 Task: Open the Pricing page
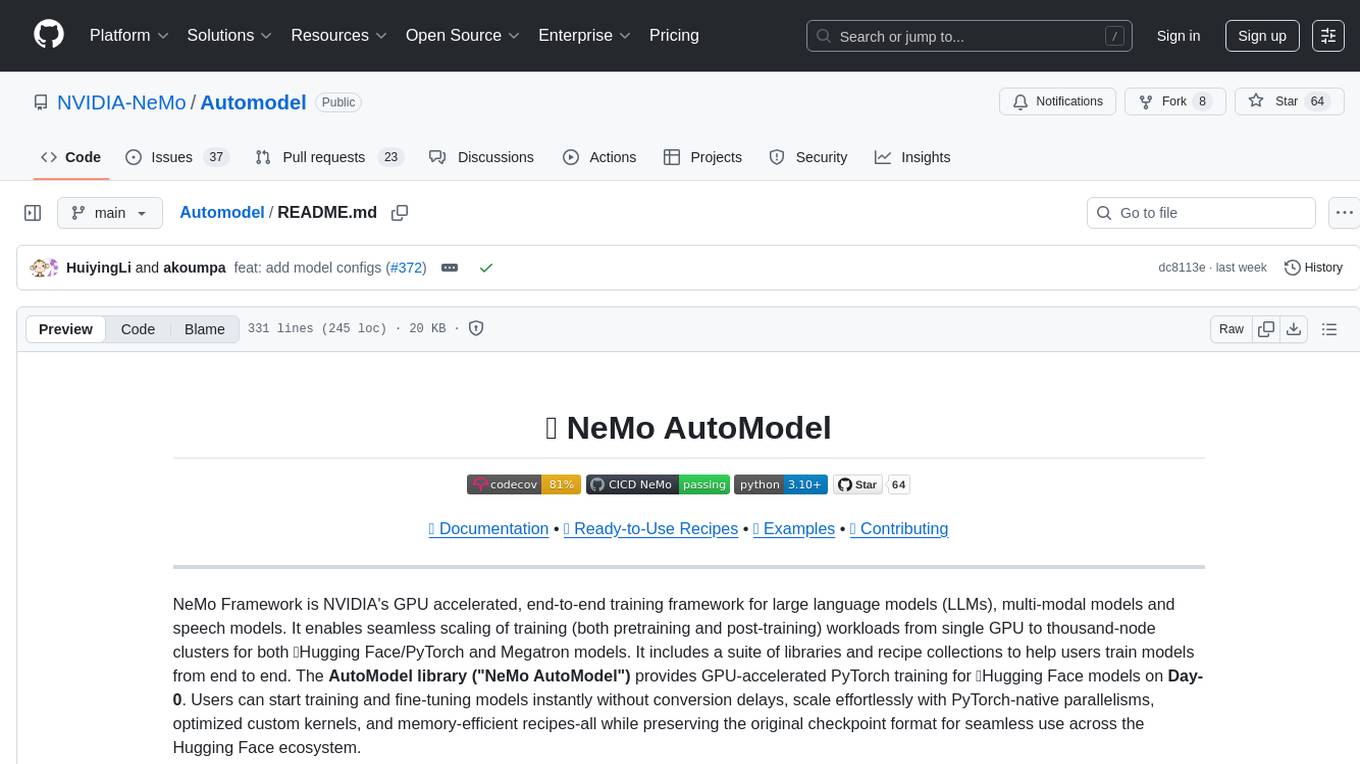(x=674, y=35)
